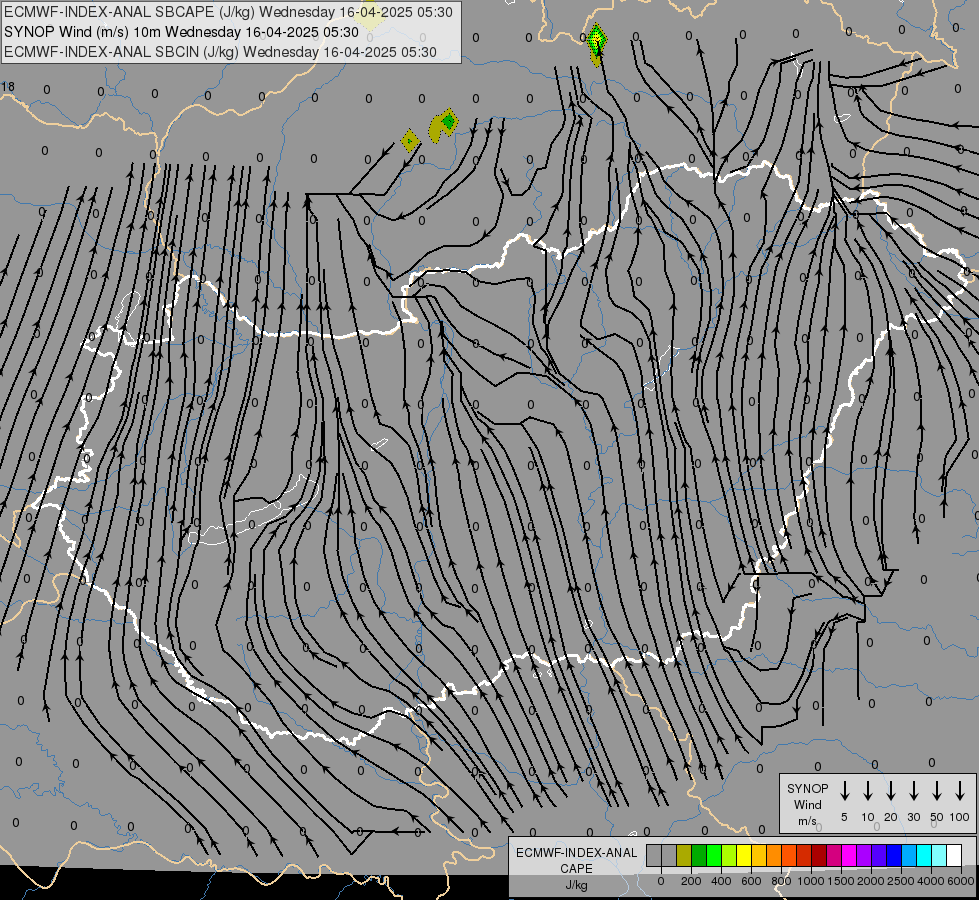The height and width of the screenshot is (900, 979).
Task: Click the SYNOP Wind m/s legend label
Action: [x=807, y=805]
